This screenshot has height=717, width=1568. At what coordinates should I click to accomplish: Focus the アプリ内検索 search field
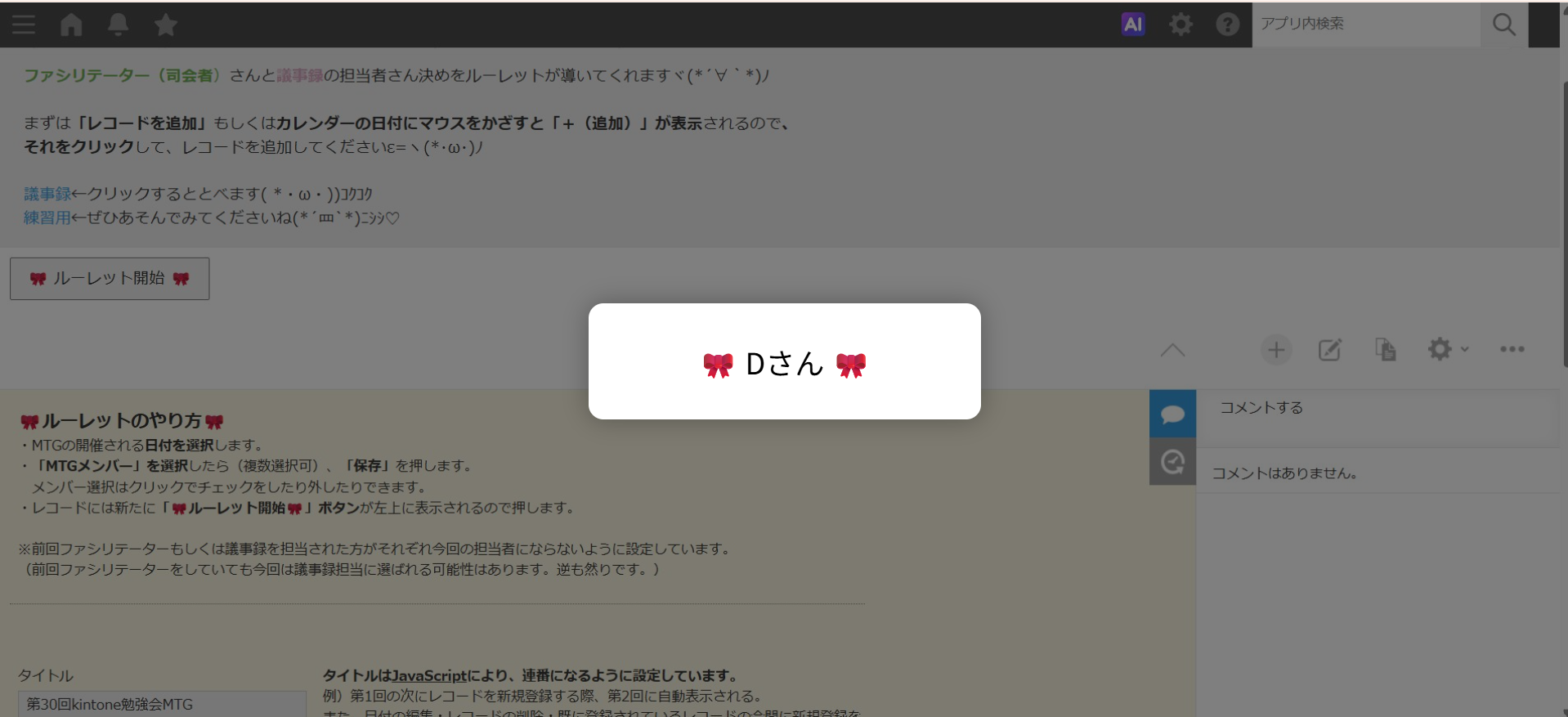point(1366,25)
